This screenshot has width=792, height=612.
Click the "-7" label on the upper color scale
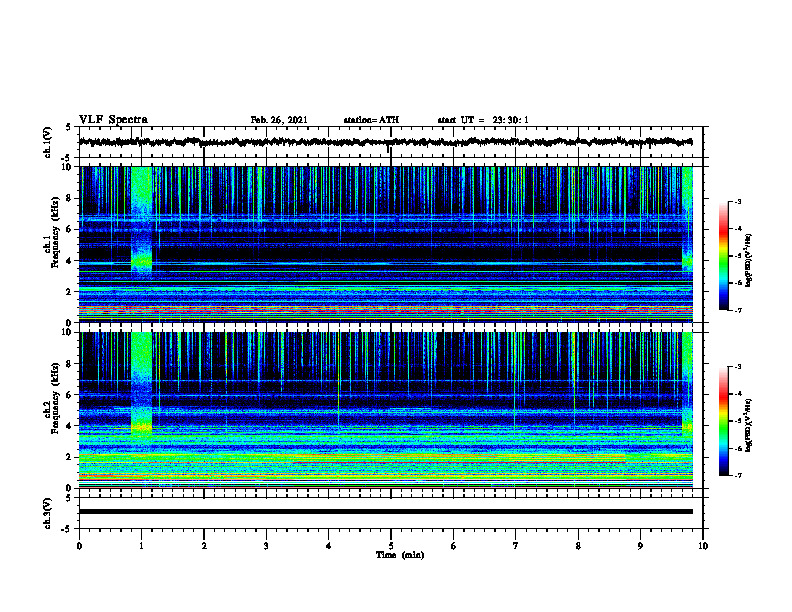point(737,310)
